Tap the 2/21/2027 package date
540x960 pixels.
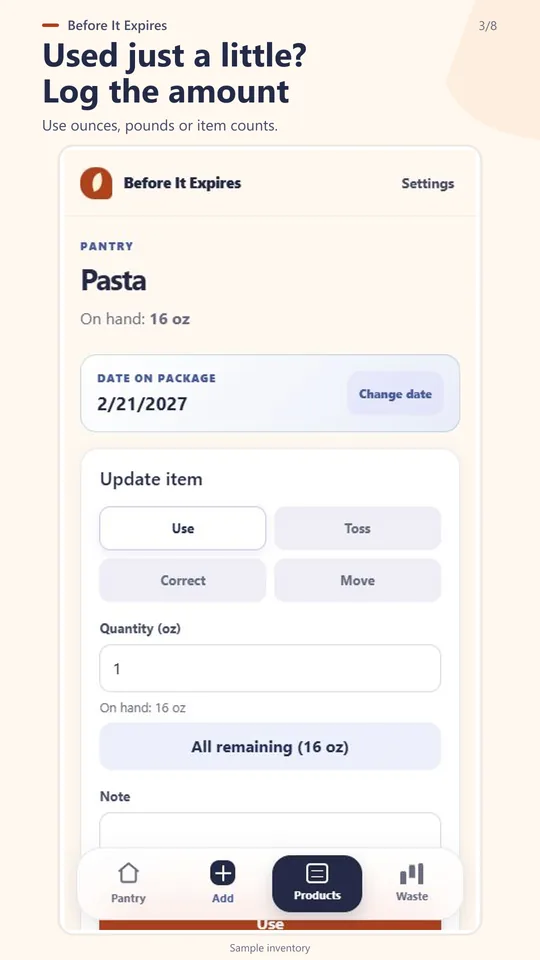click(x=142, y=404)
